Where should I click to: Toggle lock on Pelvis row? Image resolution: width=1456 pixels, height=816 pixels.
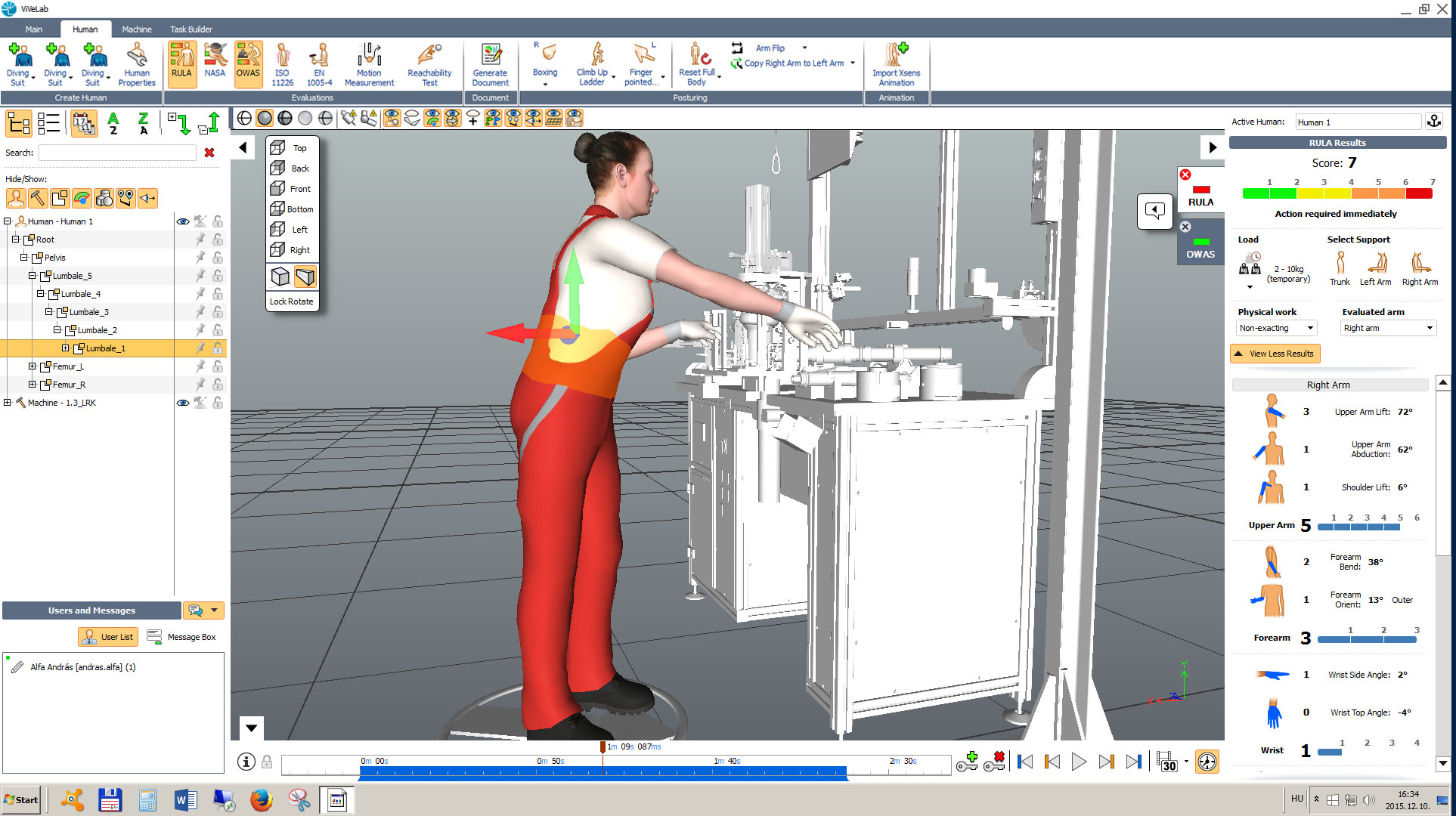(218, 258)
